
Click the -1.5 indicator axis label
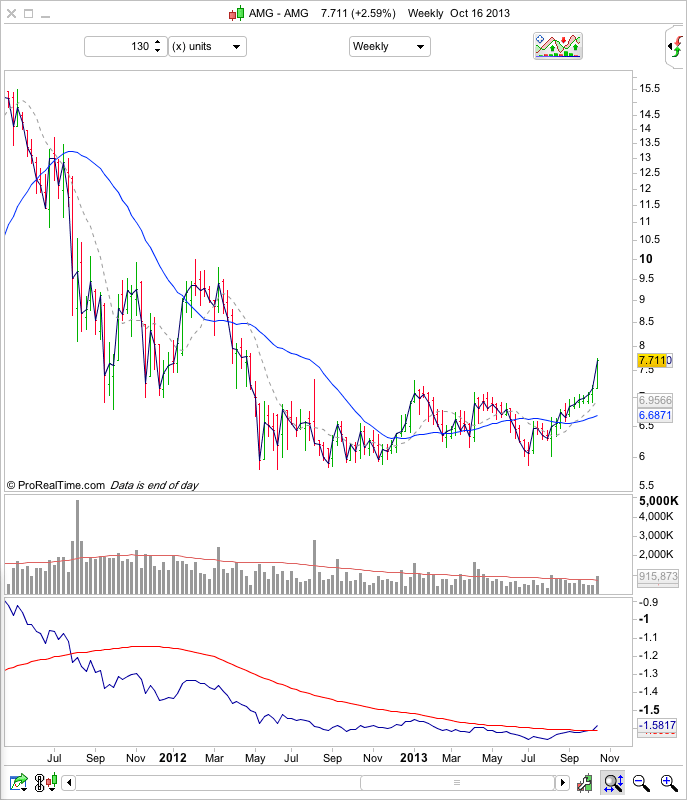point(649,710)
